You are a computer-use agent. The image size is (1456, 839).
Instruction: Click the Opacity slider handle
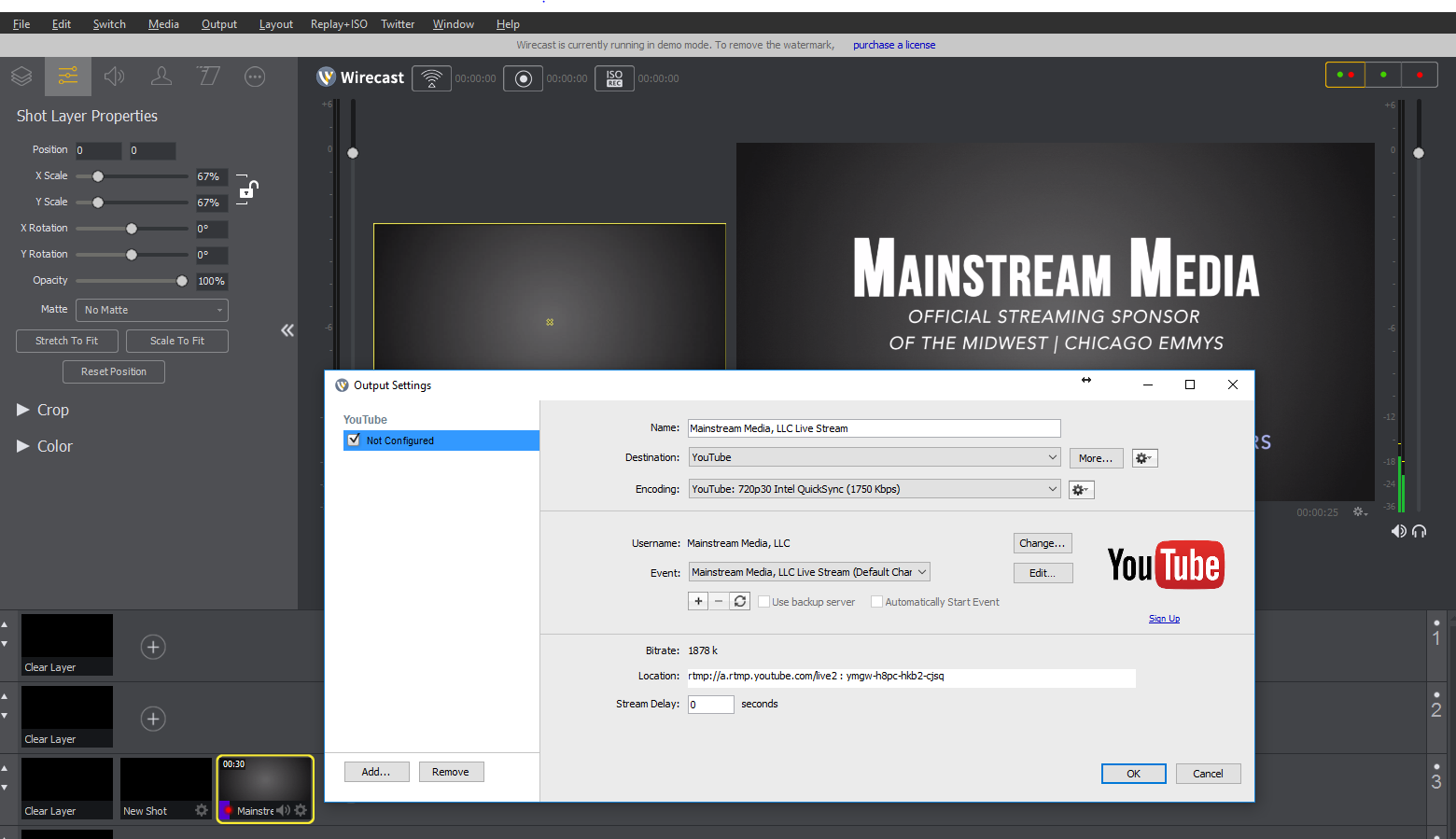click(182, 281)
